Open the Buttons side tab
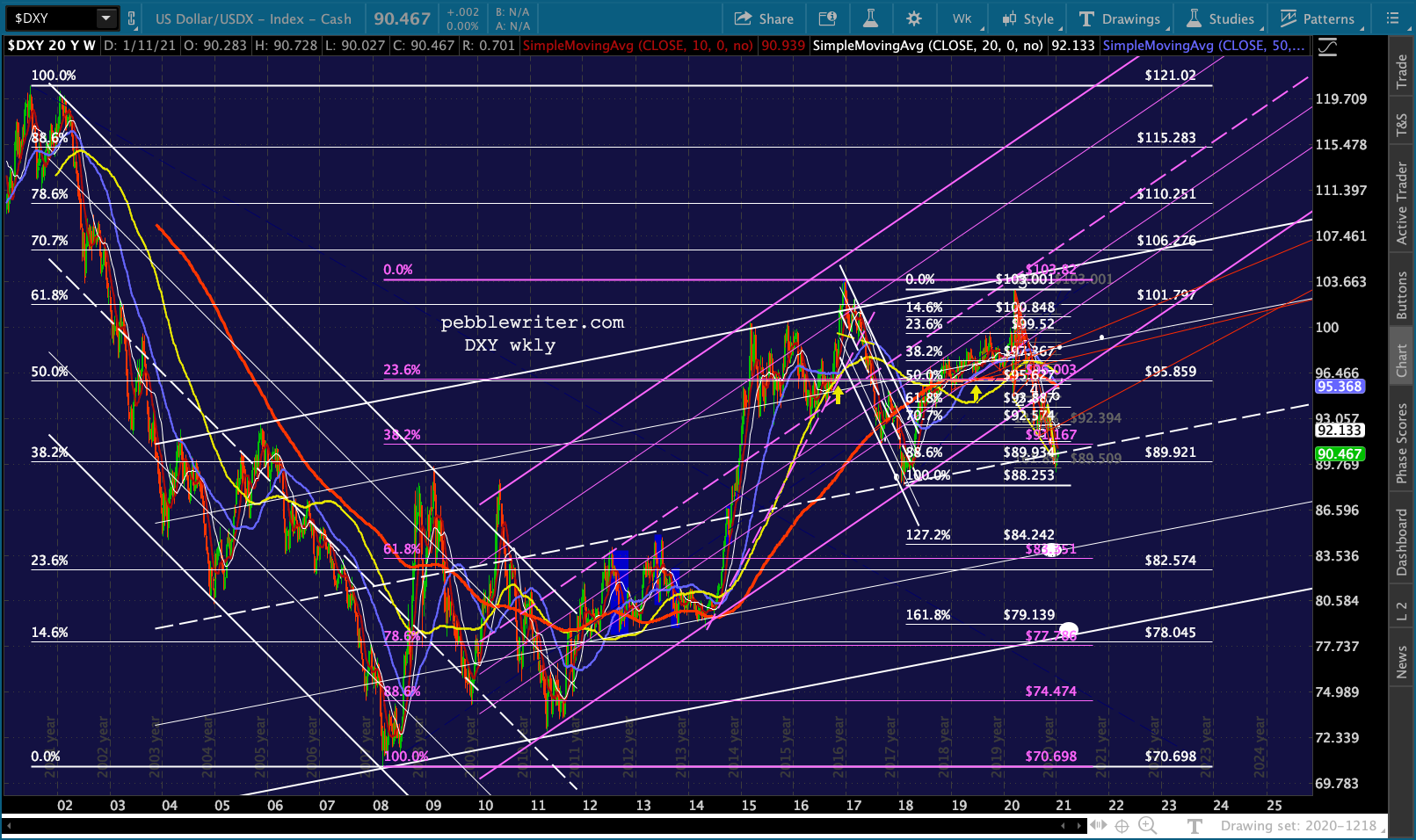The height and width of the screenshot is (840, 1416). (1402, 294)
